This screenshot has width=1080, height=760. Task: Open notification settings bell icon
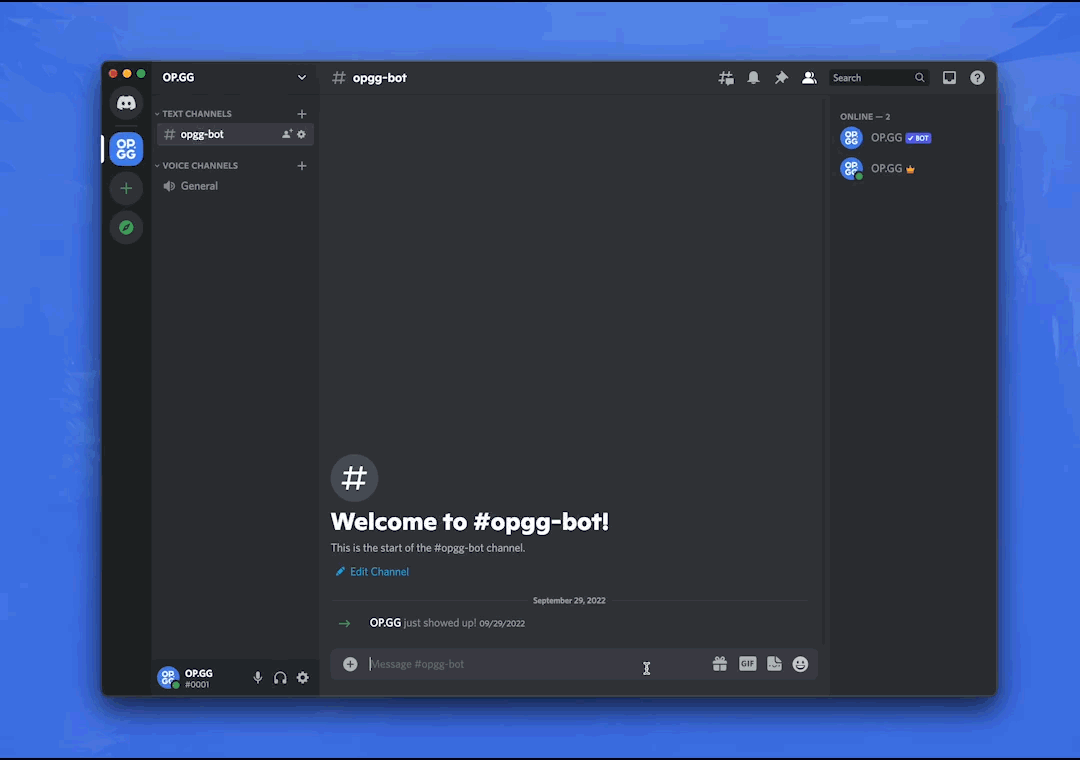754,78
